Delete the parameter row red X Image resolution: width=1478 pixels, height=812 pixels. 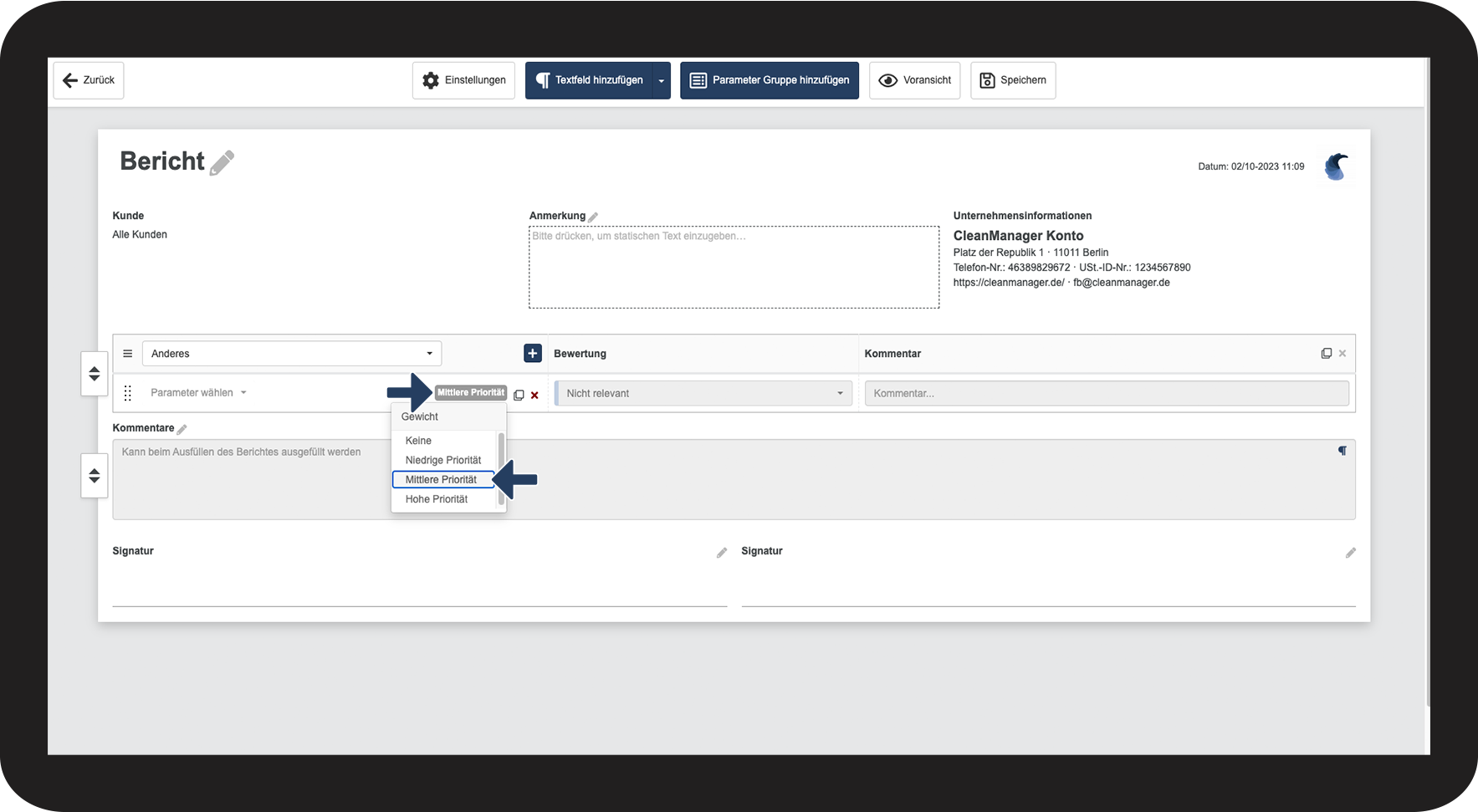(534, 396)
